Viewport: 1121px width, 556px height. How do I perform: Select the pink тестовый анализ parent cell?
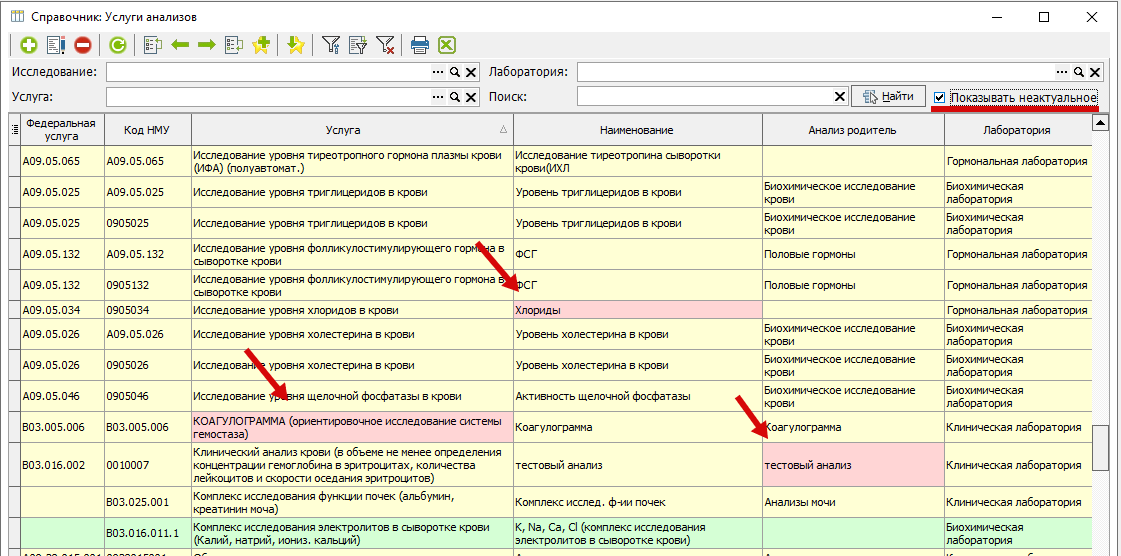click(853, 465)
